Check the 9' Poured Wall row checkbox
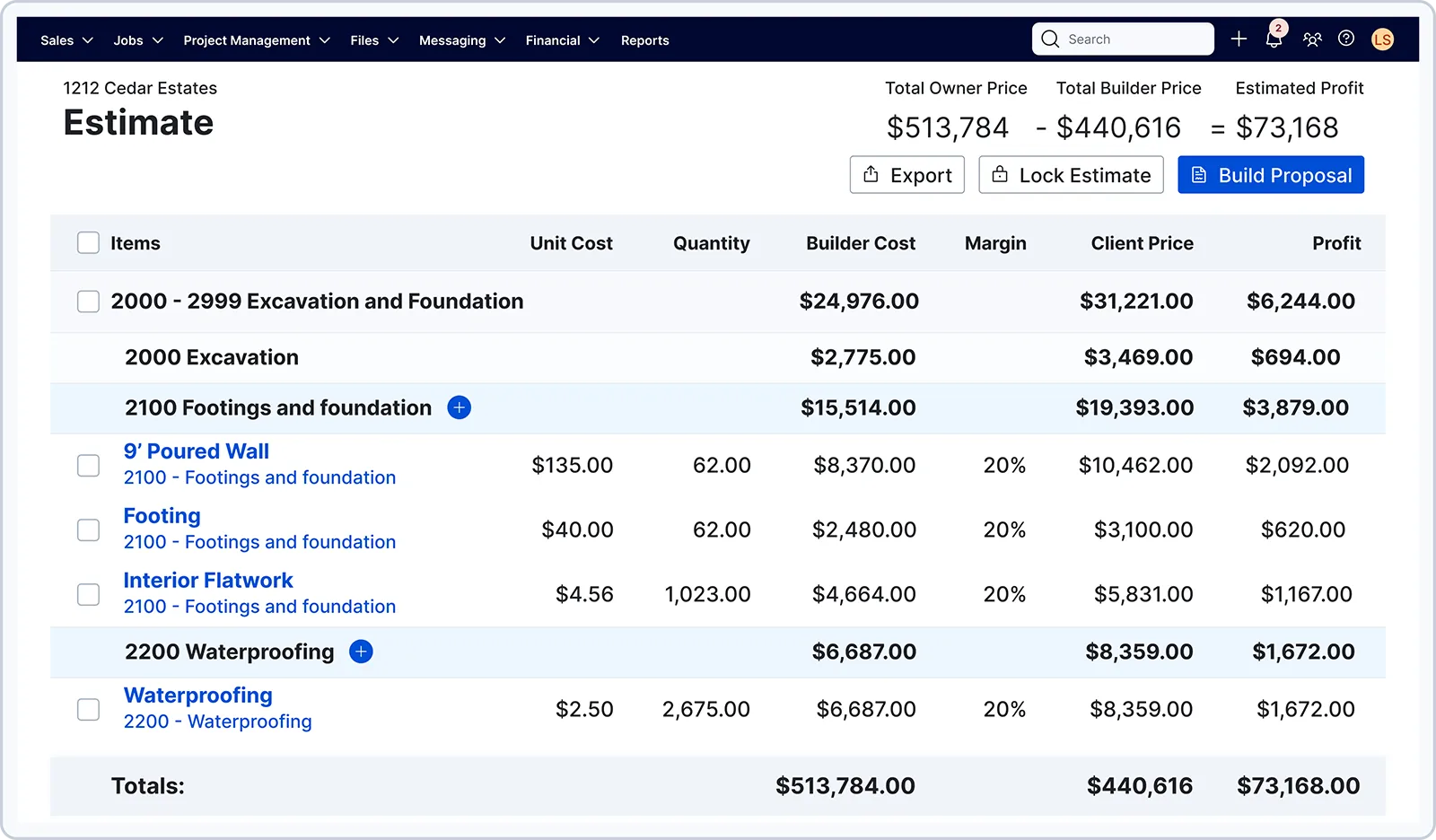Viewport: 1436px width, 840px height. [x=88, y=466]
